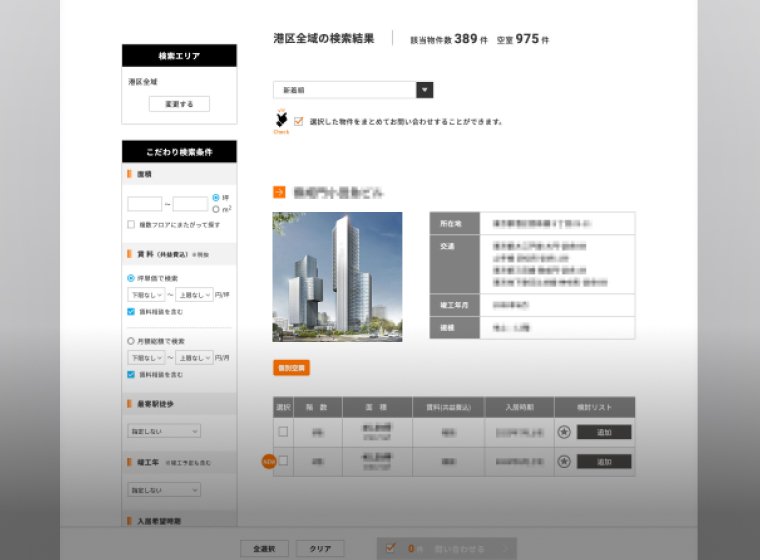Open per-tsubo rent upper limit dropdown
760x560 pixels.
pos(194,295)
